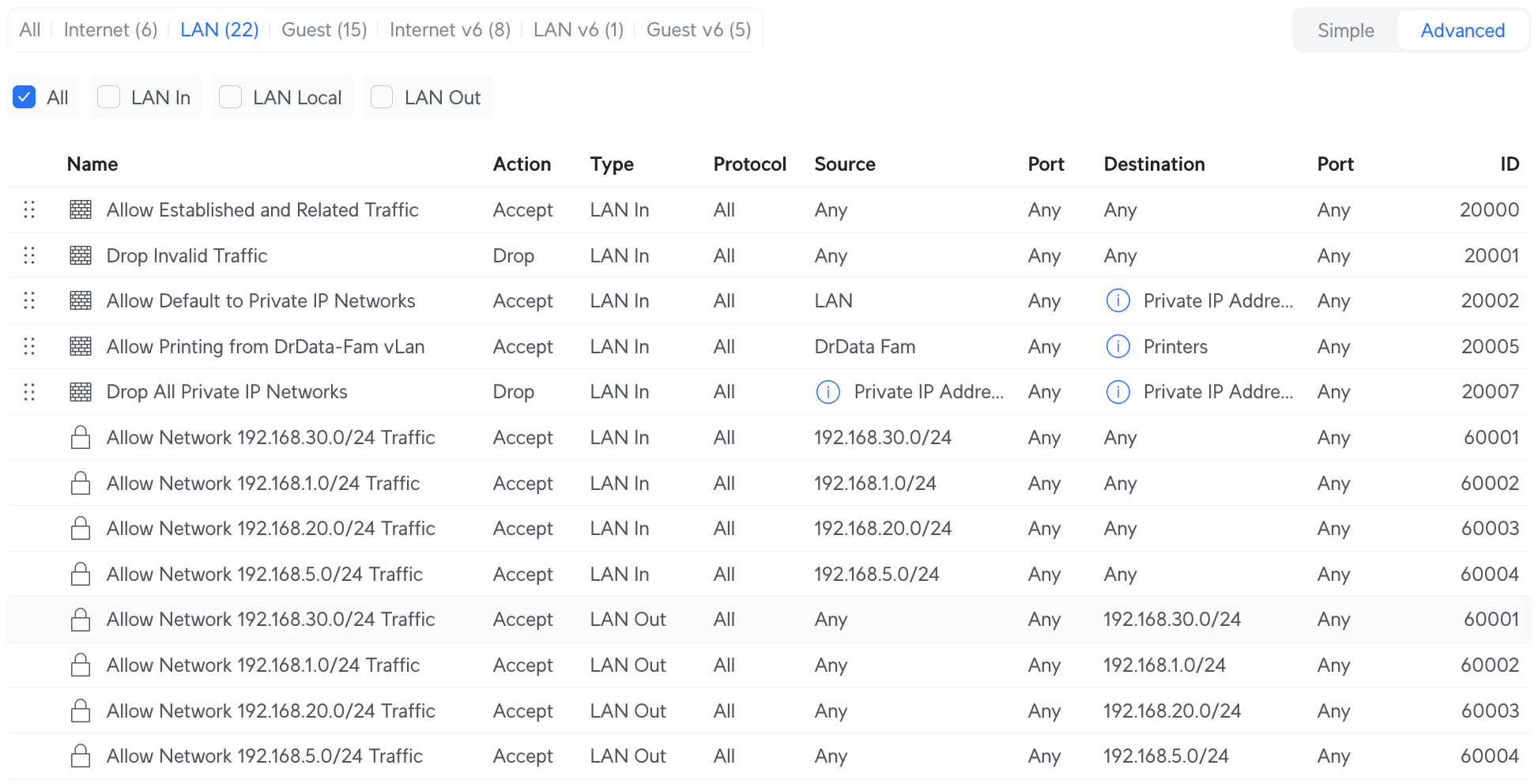Sort rules by the ID column header

pos(1509,164)
